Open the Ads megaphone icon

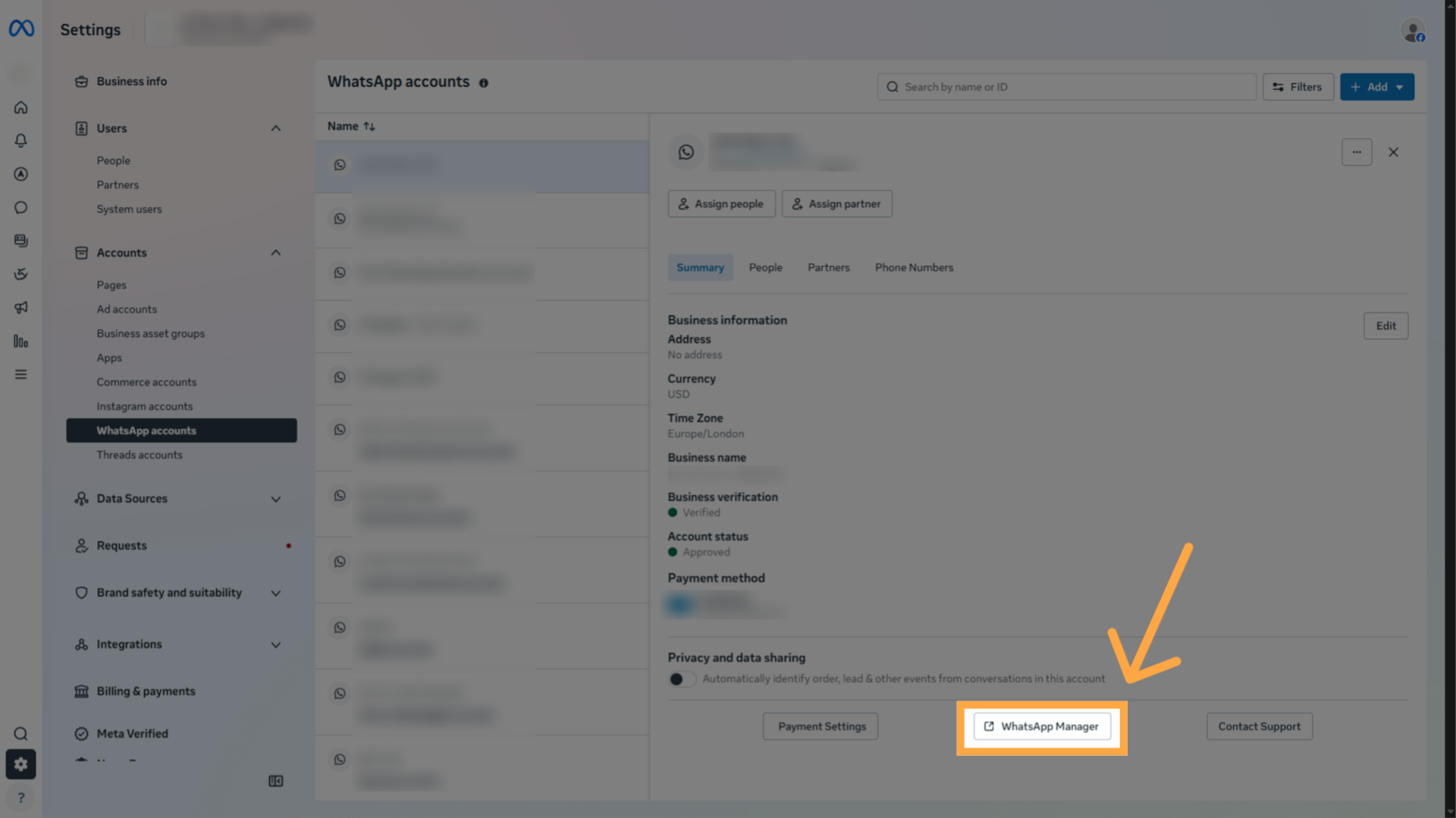point(21,307)
